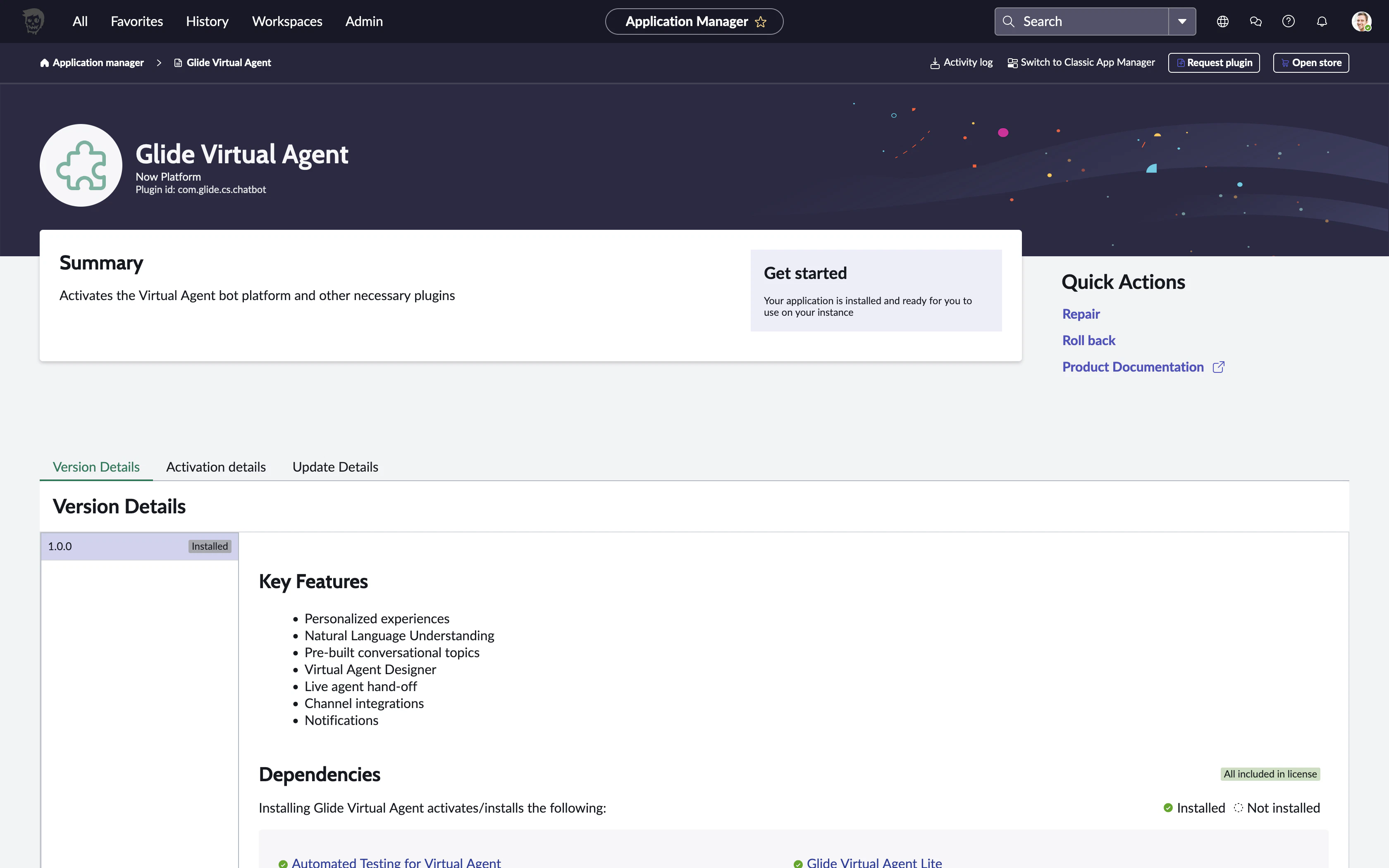The height and width of the screenshot is (868, 1389).
Task: Click the page icon beside Glide Virtual Agent breadcrumb
Action: (x=178, y=62)
